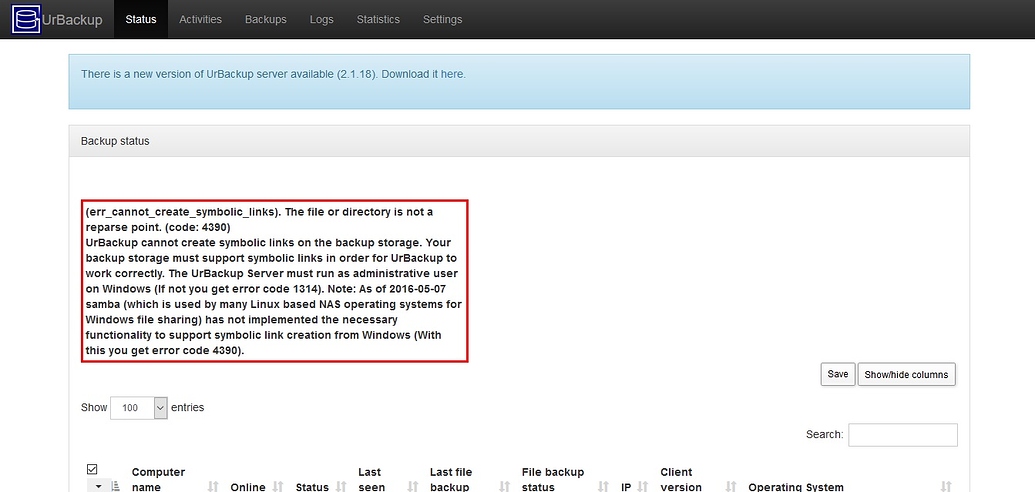Click the Last file backup header

click(451, 479)
